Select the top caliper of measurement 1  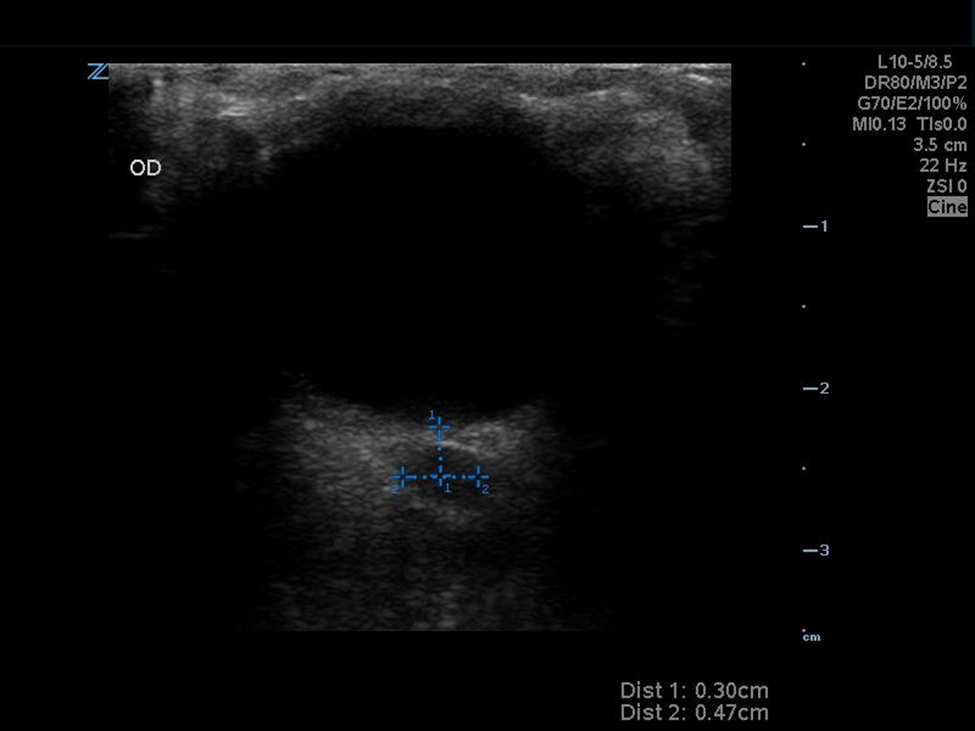tap(440, 426)
